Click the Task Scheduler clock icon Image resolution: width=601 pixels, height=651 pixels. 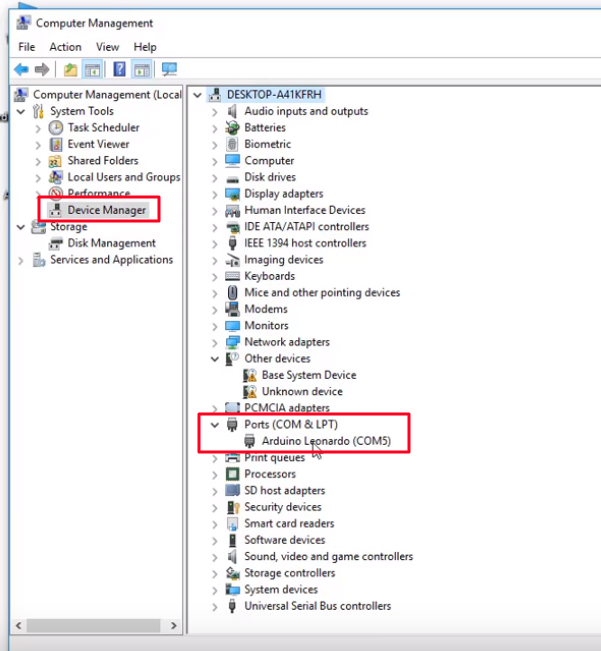point(56,127)
